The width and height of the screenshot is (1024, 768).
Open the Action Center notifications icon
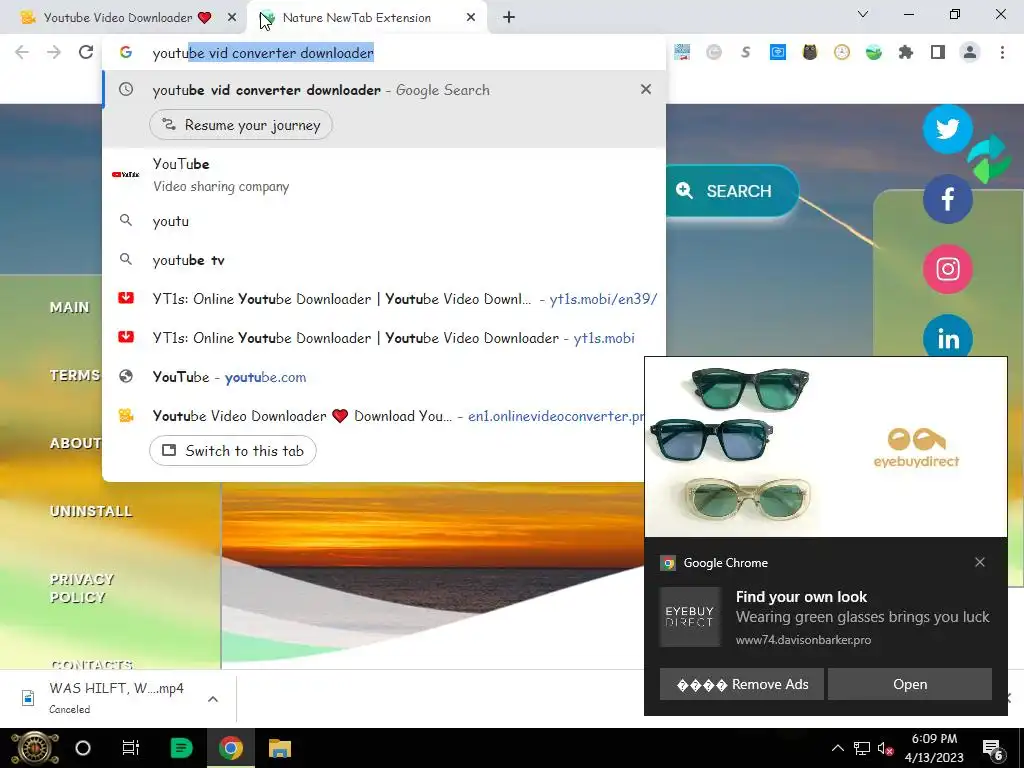[993, 749]
